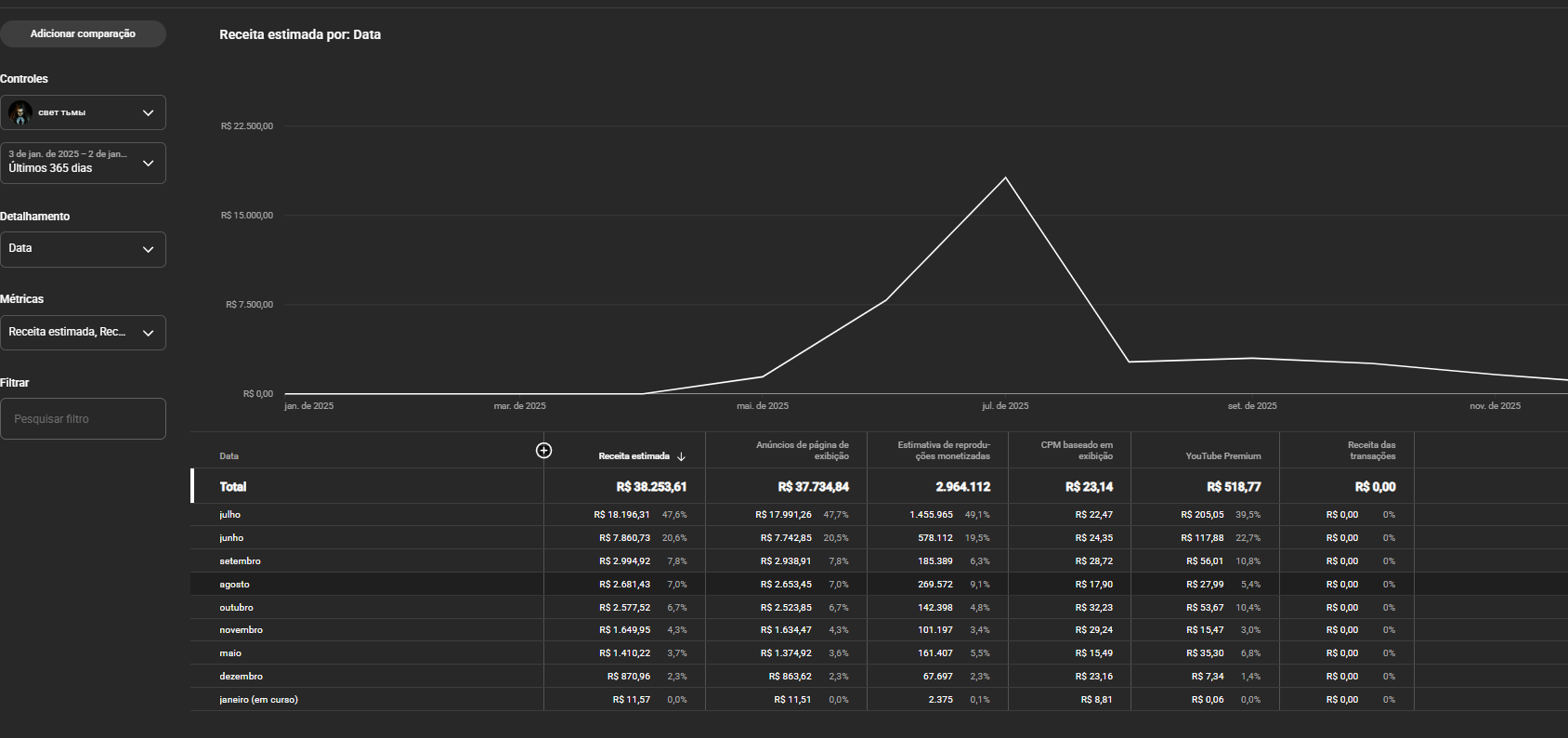Click the Data column header
This screenshot has width=1568, height=738.
click(x=229, y=456)
